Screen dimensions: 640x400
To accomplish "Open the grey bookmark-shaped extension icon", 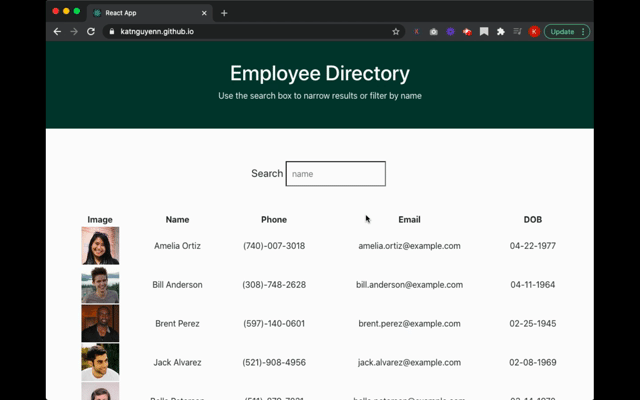I will point(484,31).
